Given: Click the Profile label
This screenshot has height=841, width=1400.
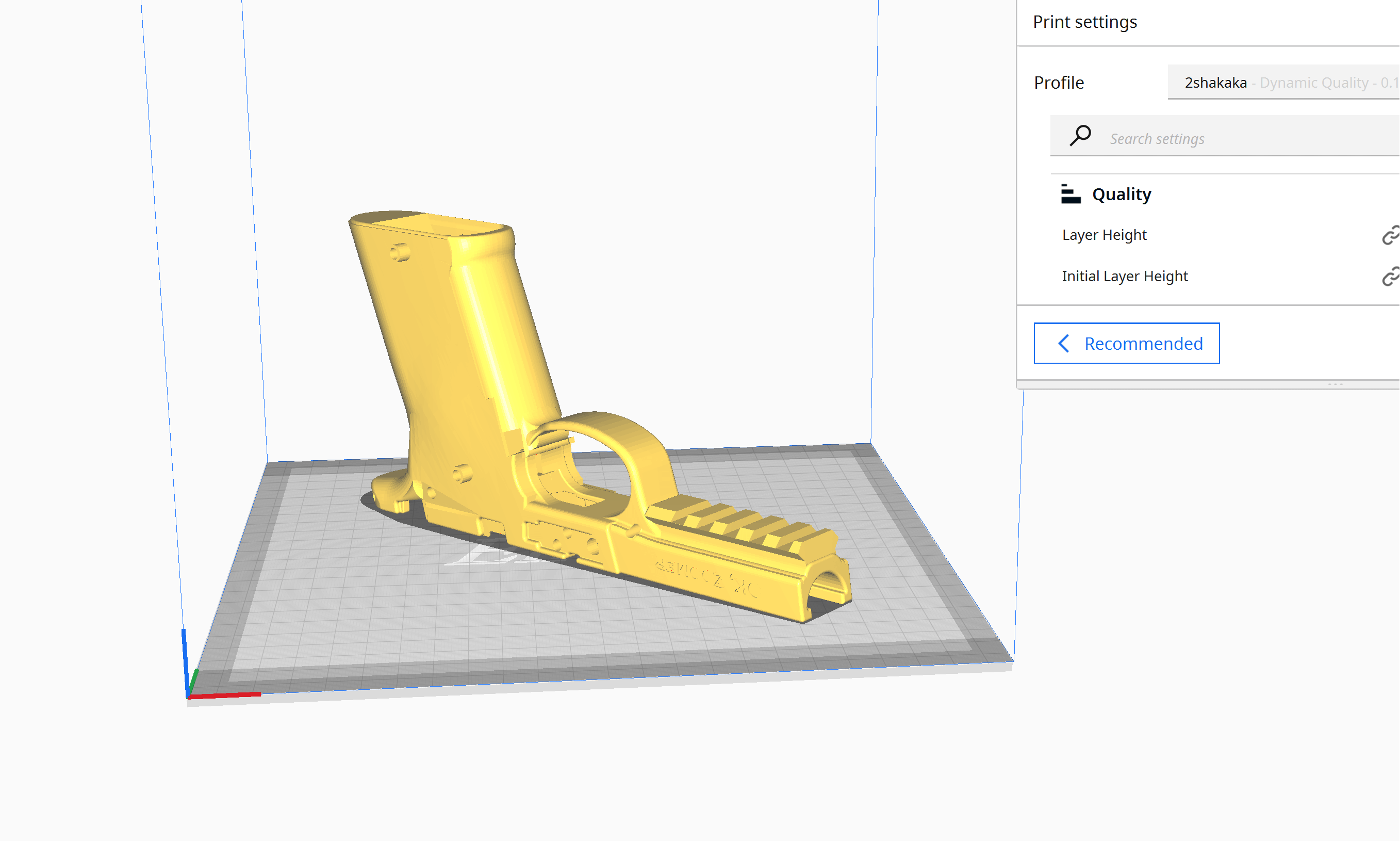Looking at the screenshot, I should coord(1059,83).
